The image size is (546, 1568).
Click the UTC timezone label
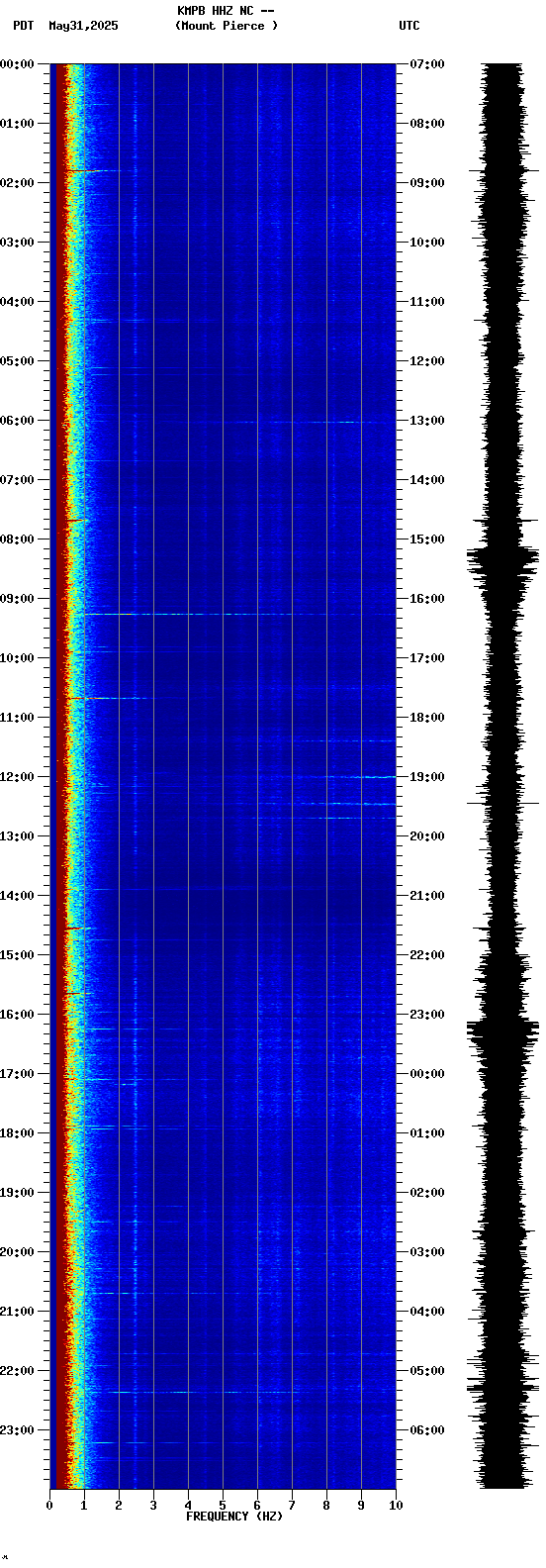click(x=409, y=26)
